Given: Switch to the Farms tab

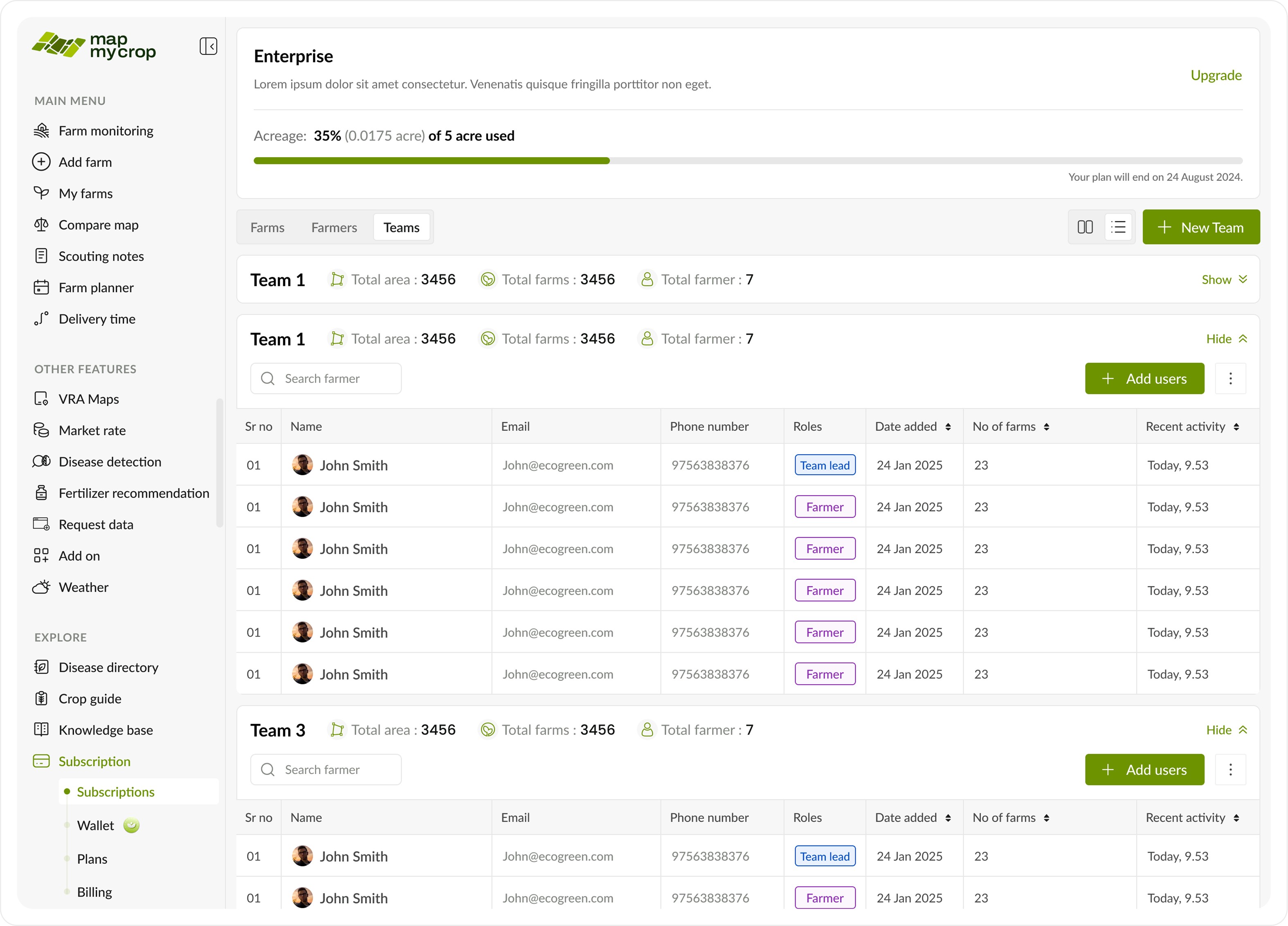Looking at the screenshot, I should (267, 227).
